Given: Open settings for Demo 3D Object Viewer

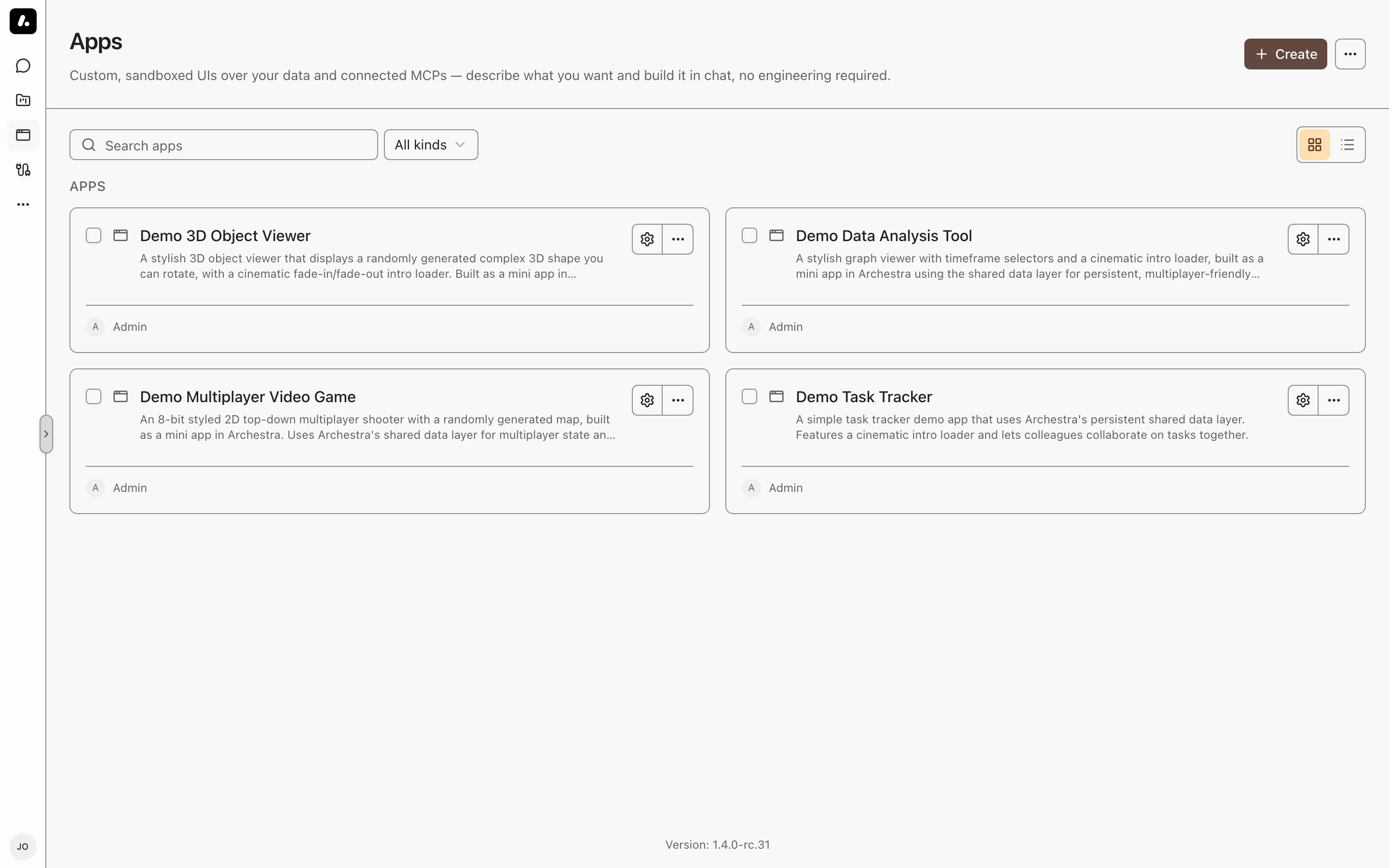Looking at the screenshot, I should click(x=647, y=239).
